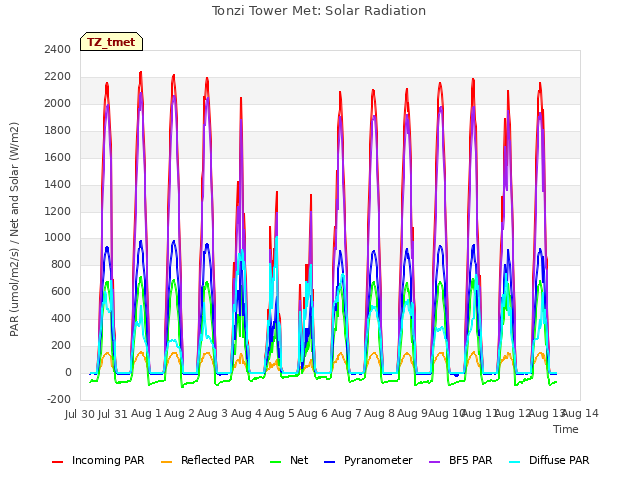The image size is (640, 480).
Task: Click the cyan Diffuse PAR legend swatch
Action: click(515, 462)
